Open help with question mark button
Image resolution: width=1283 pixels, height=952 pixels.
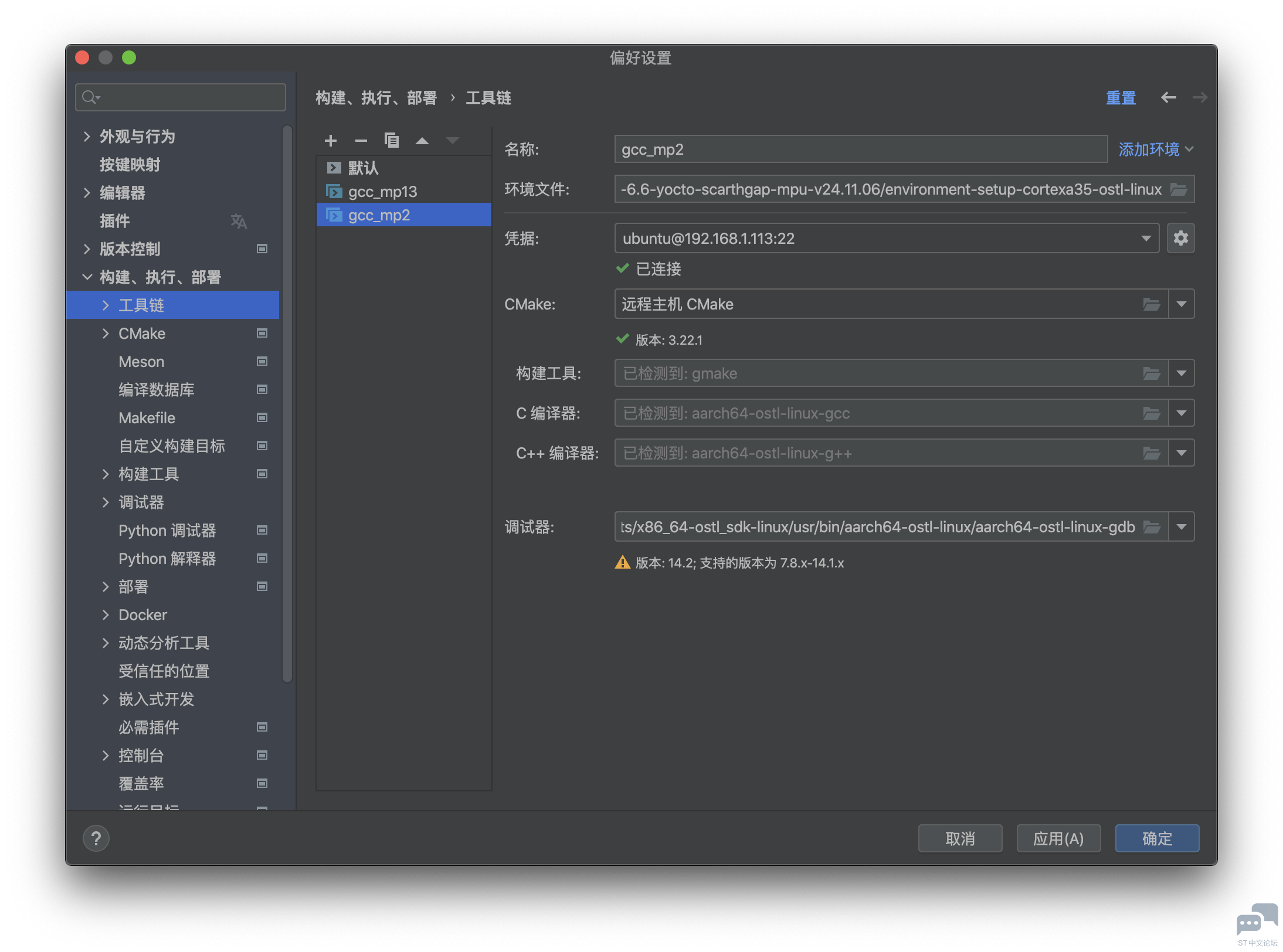pyautogui.click(x=96, y=838)
